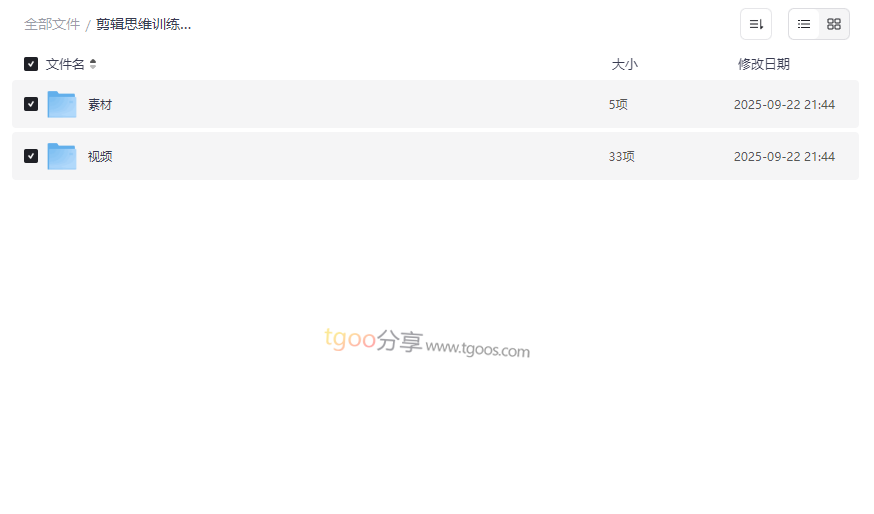Click the 修改日期 column header
Screen dimensions: 874x514
763,64
